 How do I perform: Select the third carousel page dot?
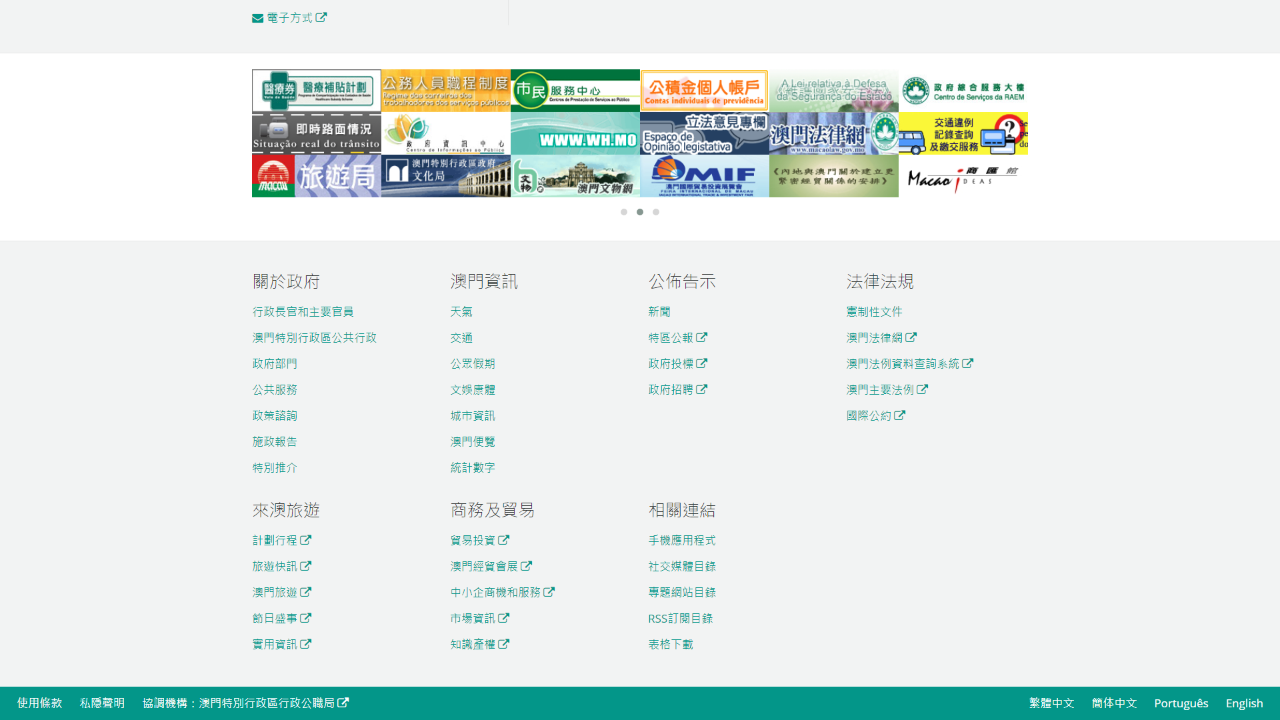tap(656, 212)
